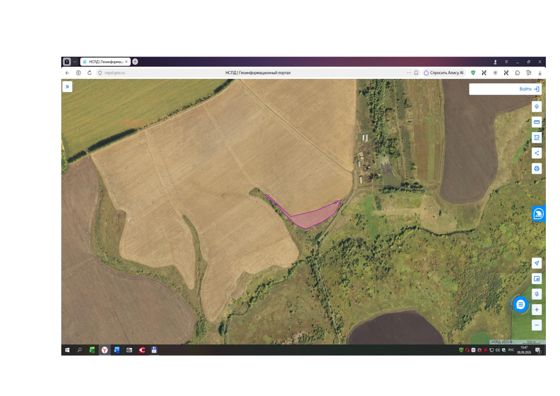Click the icon above the zoom-in button
Viewport: 560px width, 396px height.
tap(536, 294)
